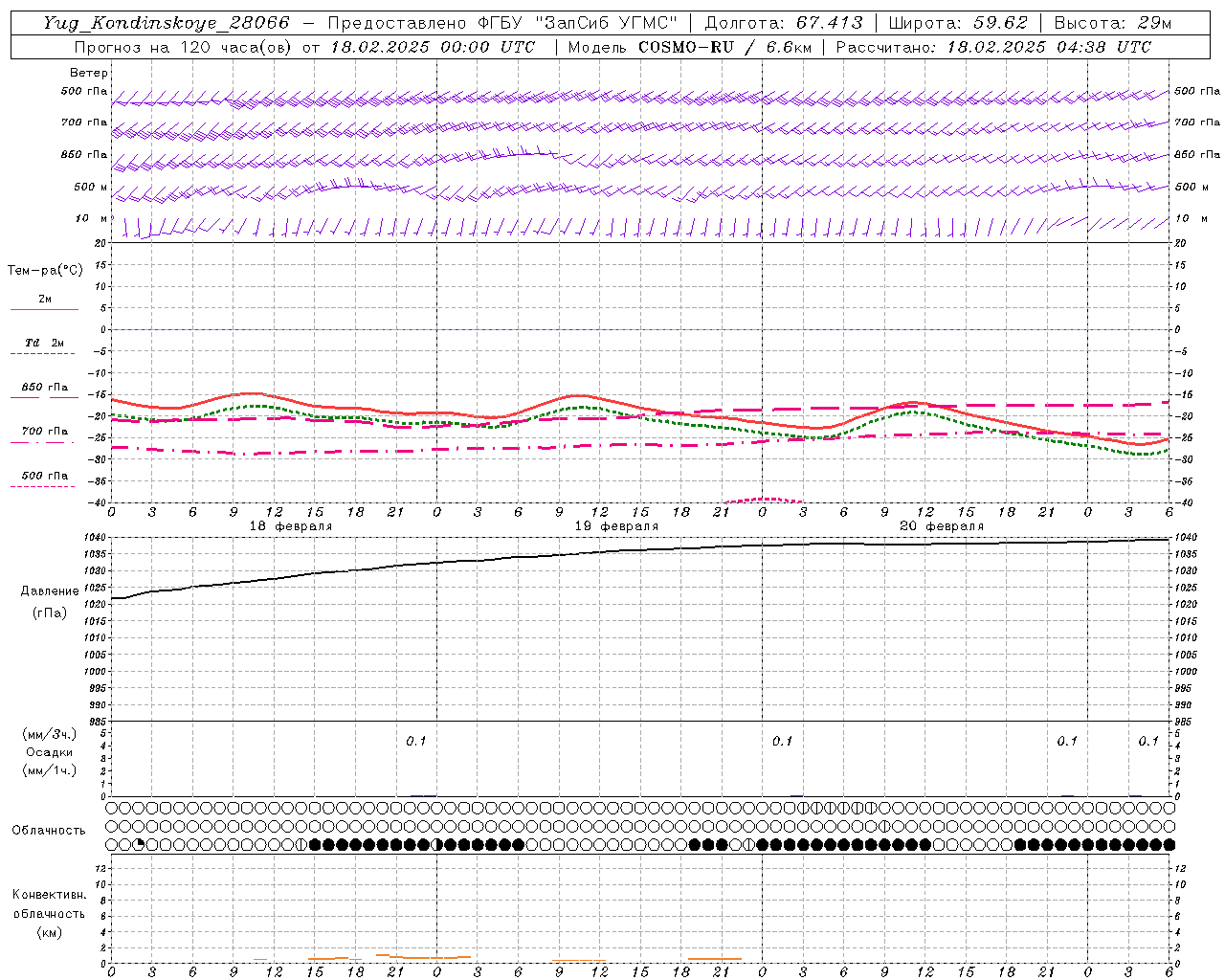Click the "19 февраля" date label
This screenshot has height=980, width=1225.
point(616,526)
